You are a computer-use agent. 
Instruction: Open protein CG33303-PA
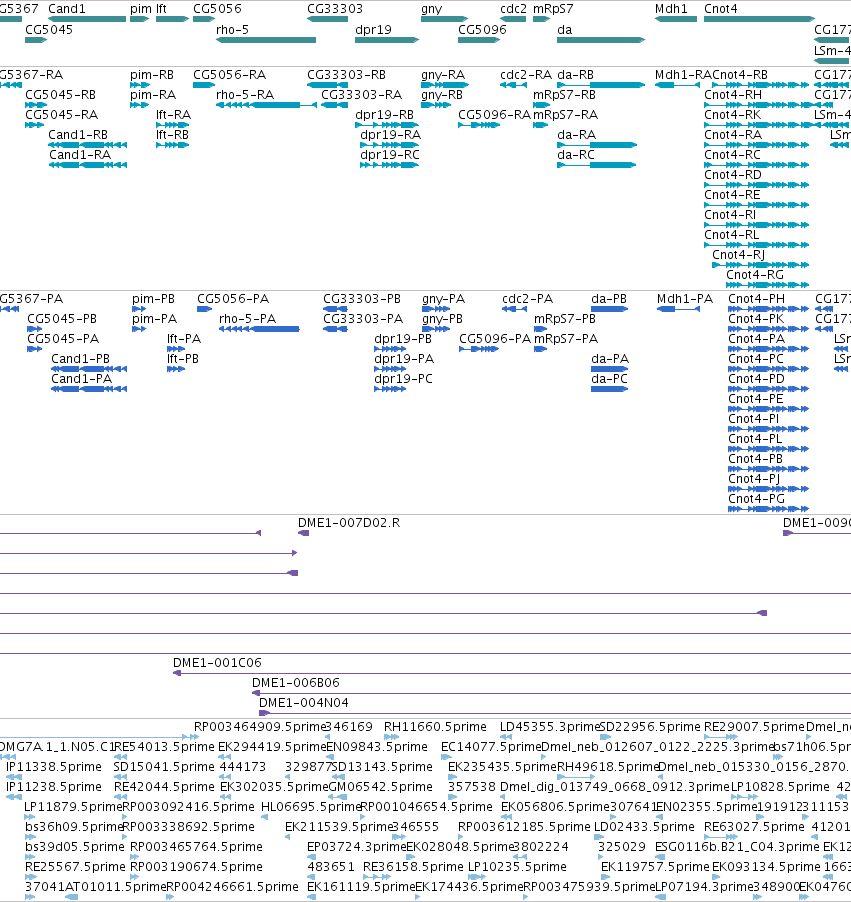pos(362,319)
